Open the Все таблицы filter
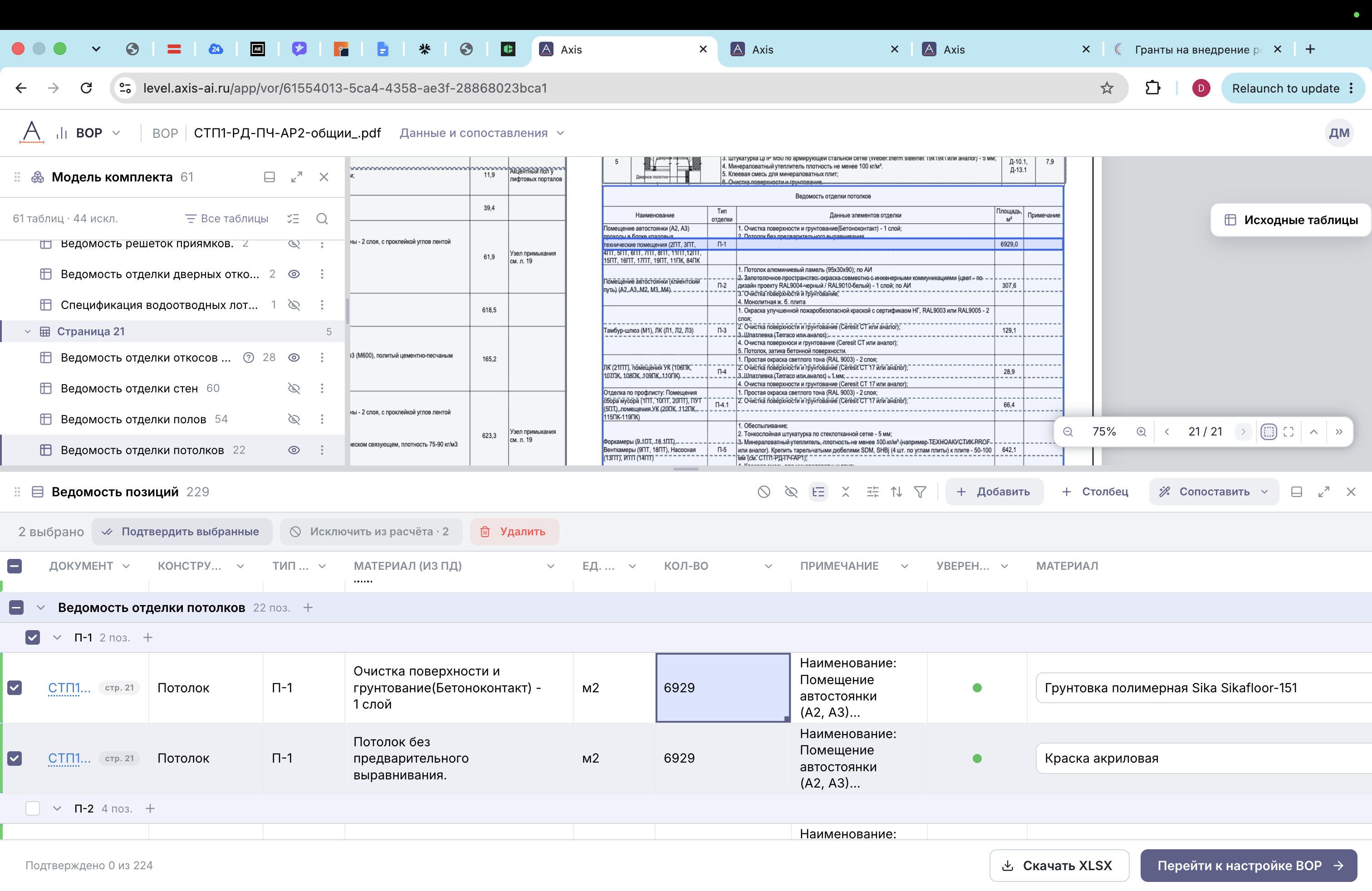 226,219
